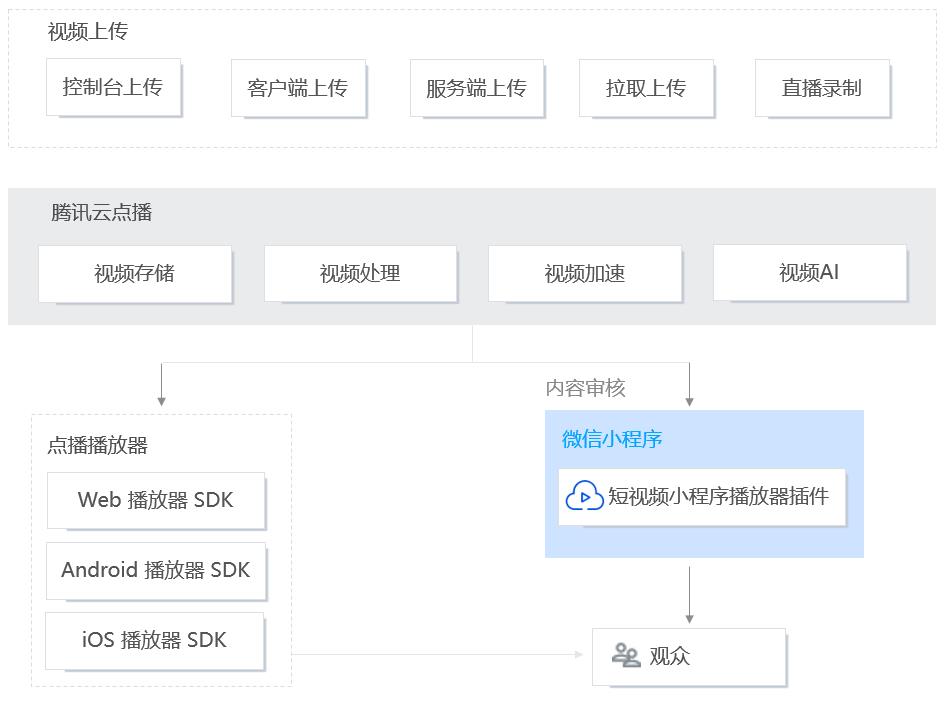949x707 pixels.
Task: Click the cloud play icon in the mini program plugin box
Action: point(584,496)
